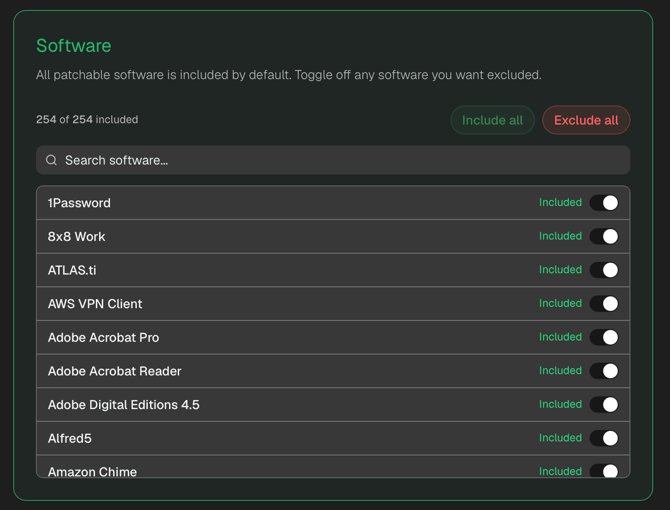Screen dimensions: 670x510
Task: Select the 8x8 Work row name
Action: (76, 237)
